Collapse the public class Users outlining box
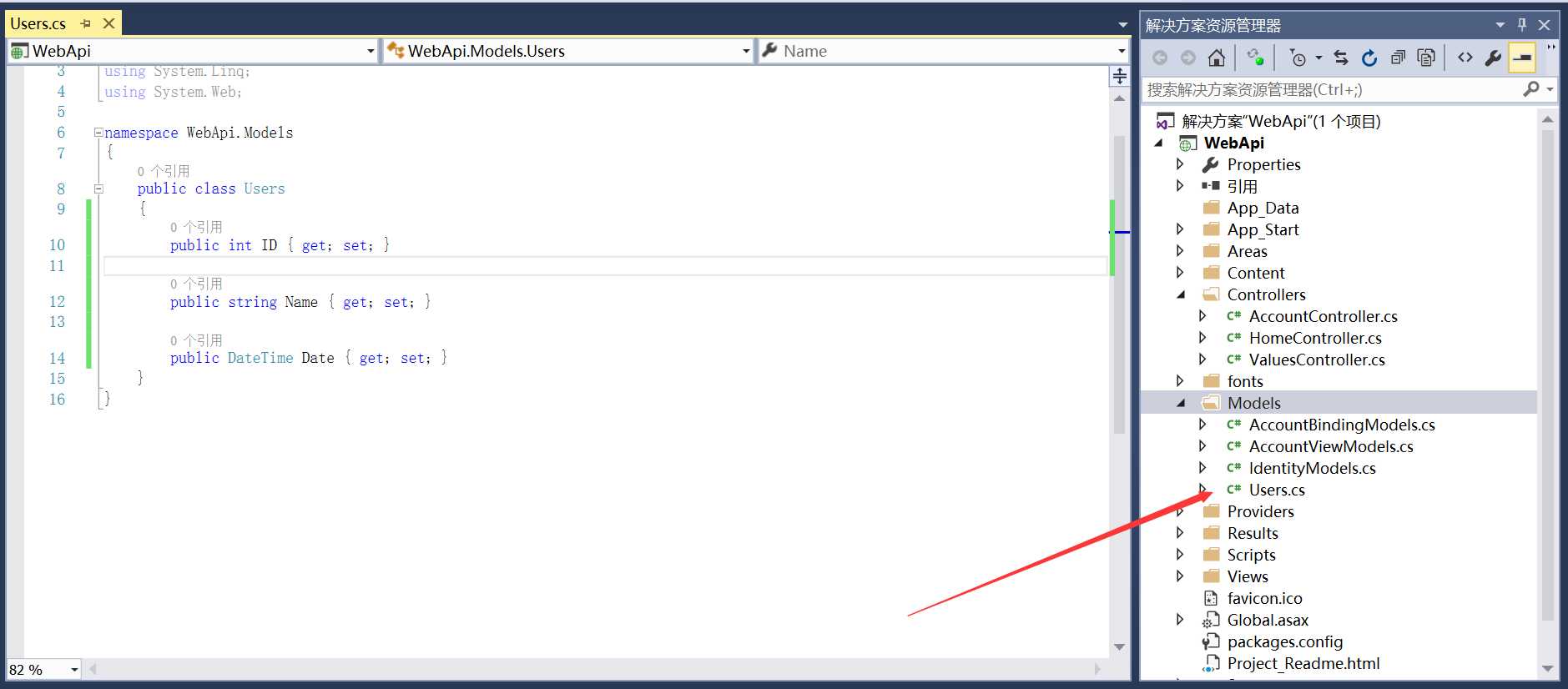The image size is (1568, 689). tap(98, 189)
